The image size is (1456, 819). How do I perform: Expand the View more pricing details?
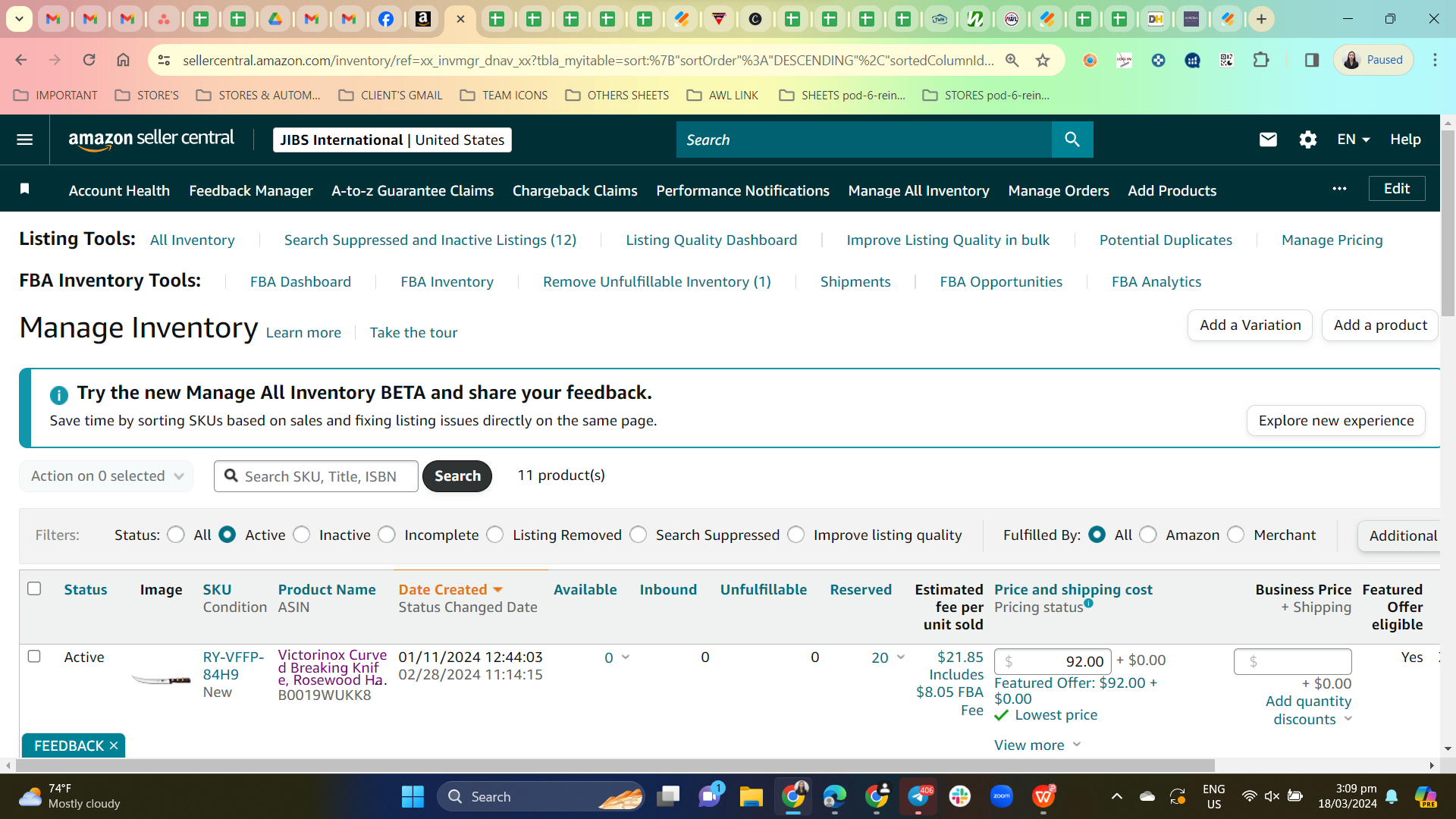[1037, 745]
